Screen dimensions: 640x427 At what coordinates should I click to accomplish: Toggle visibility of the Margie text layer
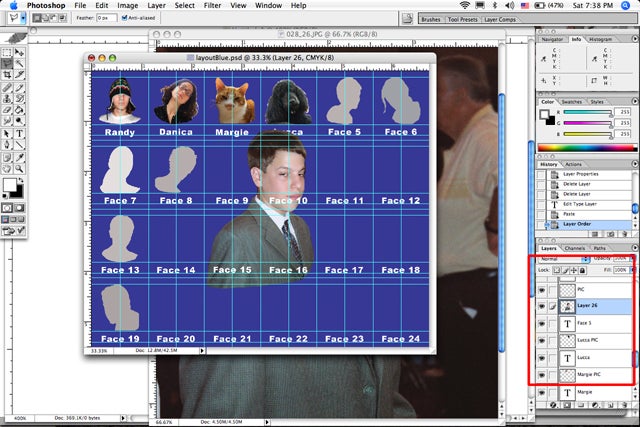click(542, 392)
